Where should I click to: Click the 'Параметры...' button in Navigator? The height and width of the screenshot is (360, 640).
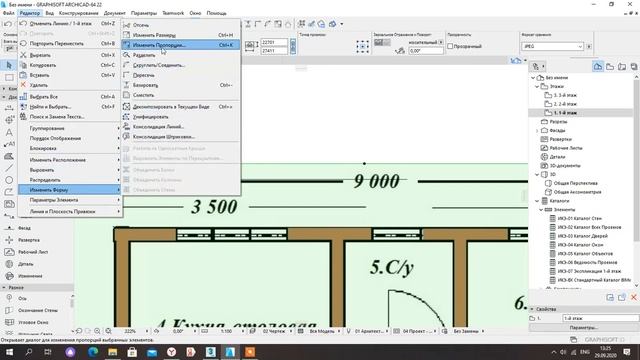(x=584, y=328)
